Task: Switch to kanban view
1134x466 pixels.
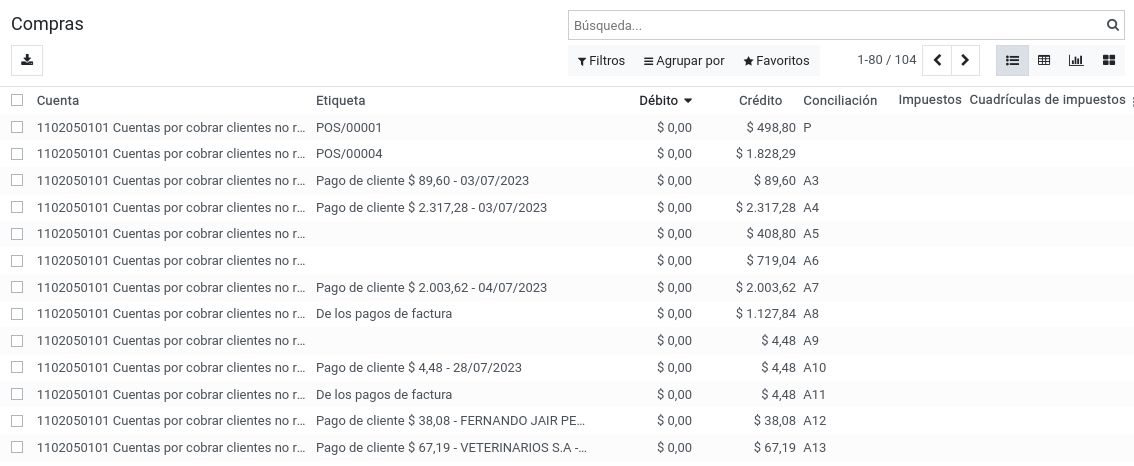Action: coord(1109,60)
